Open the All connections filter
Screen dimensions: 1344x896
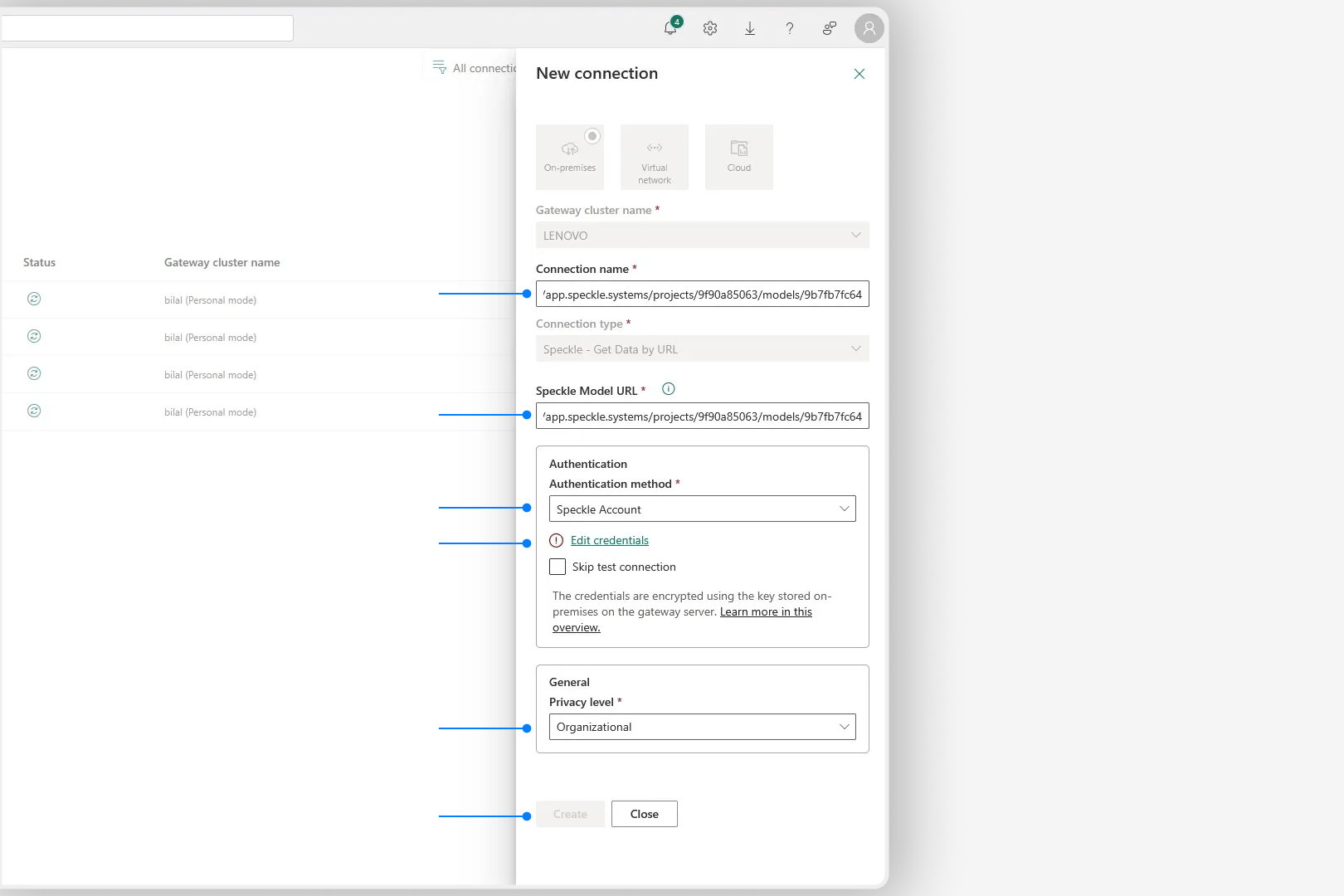(x=474, y=68)
